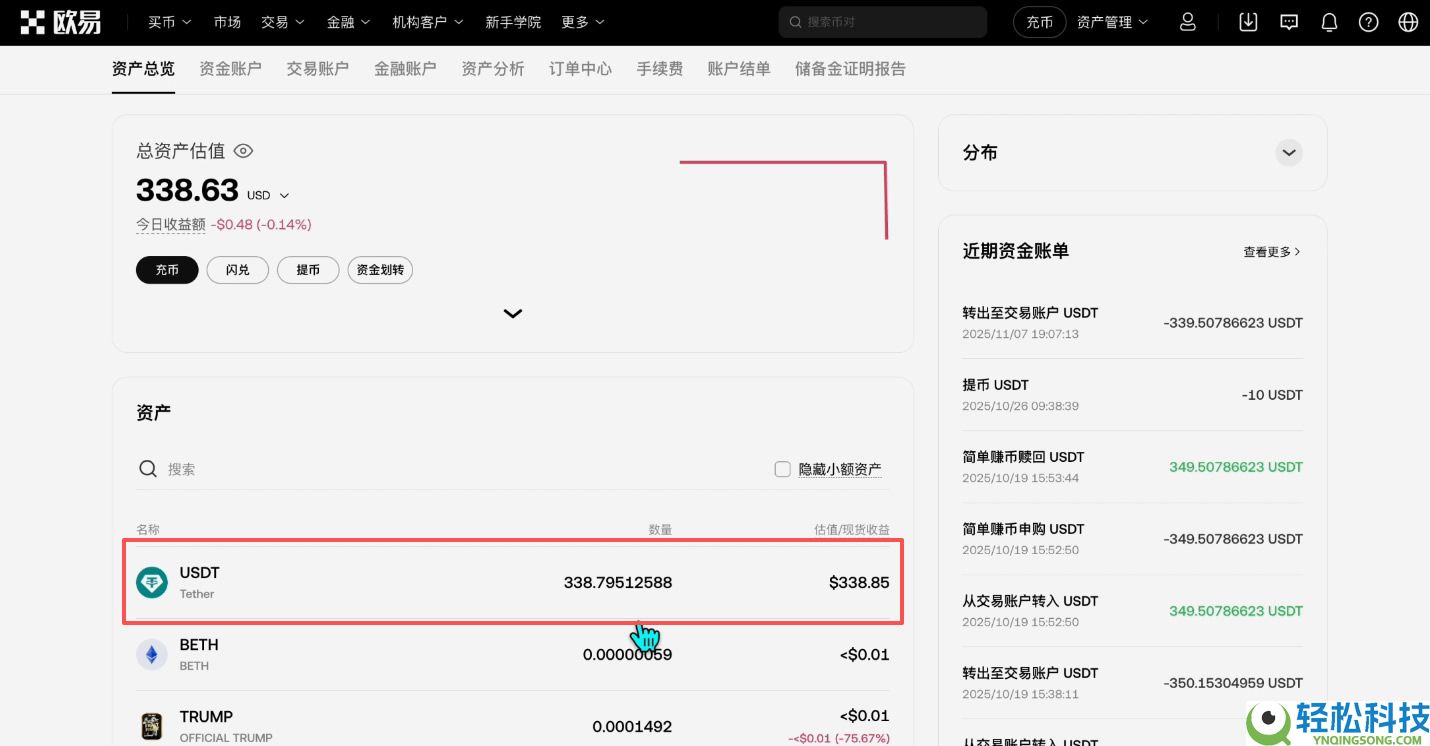
Task: Open 查看更多 to view more records
Action: [1271, 252]
